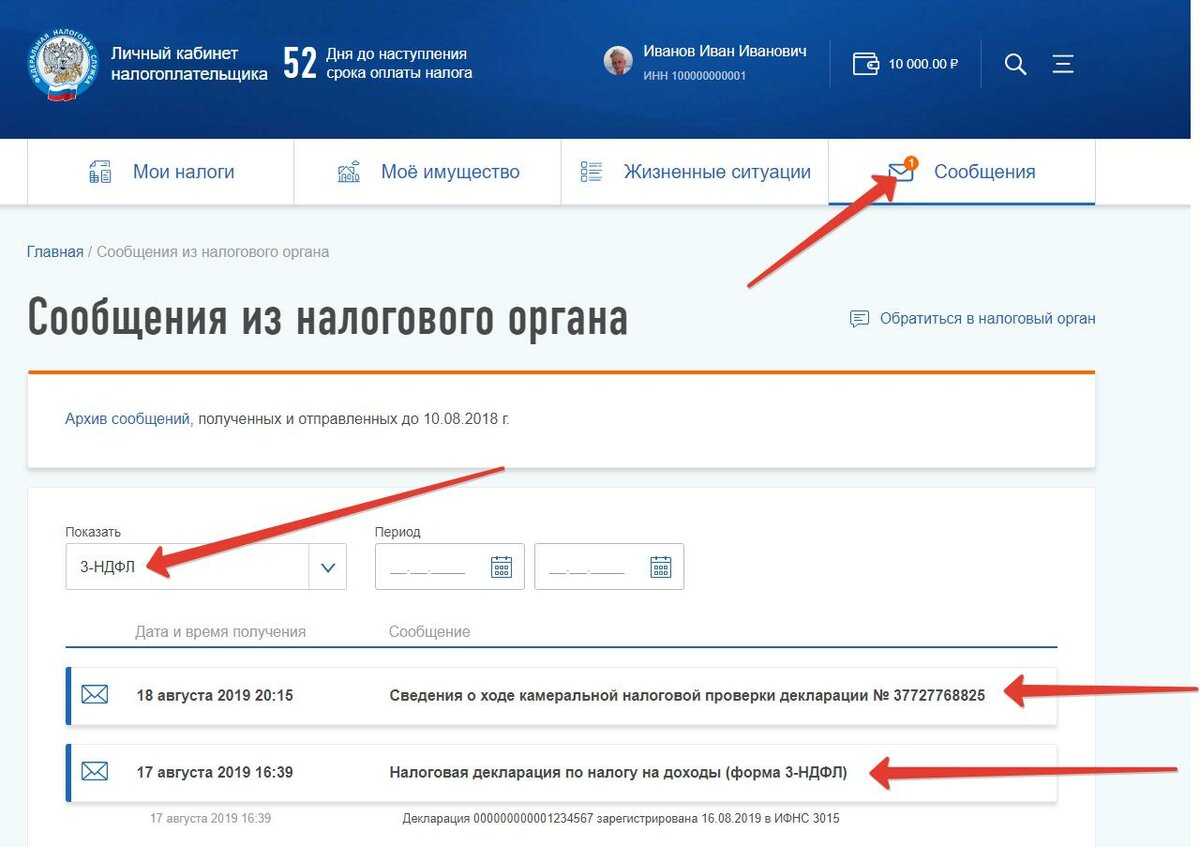1200x847 pixels.
Task: Click the user avatar photo
Action: 618,61
